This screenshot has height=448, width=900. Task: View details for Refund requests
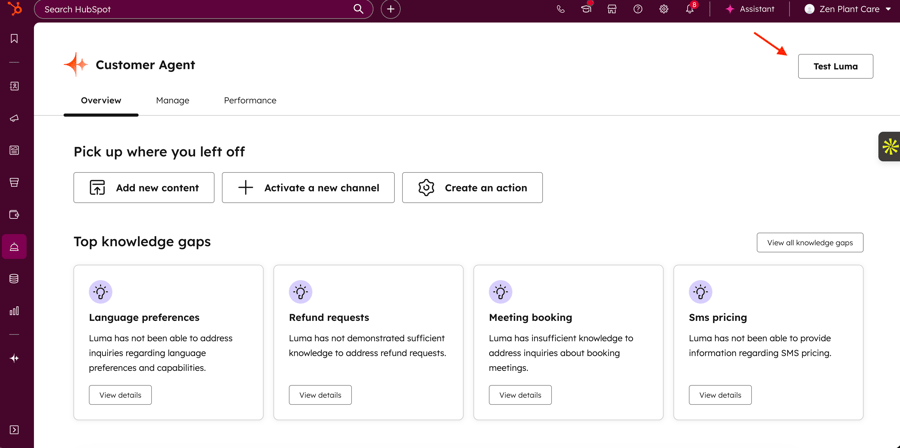pyautogui.click(x=320, y=395)
